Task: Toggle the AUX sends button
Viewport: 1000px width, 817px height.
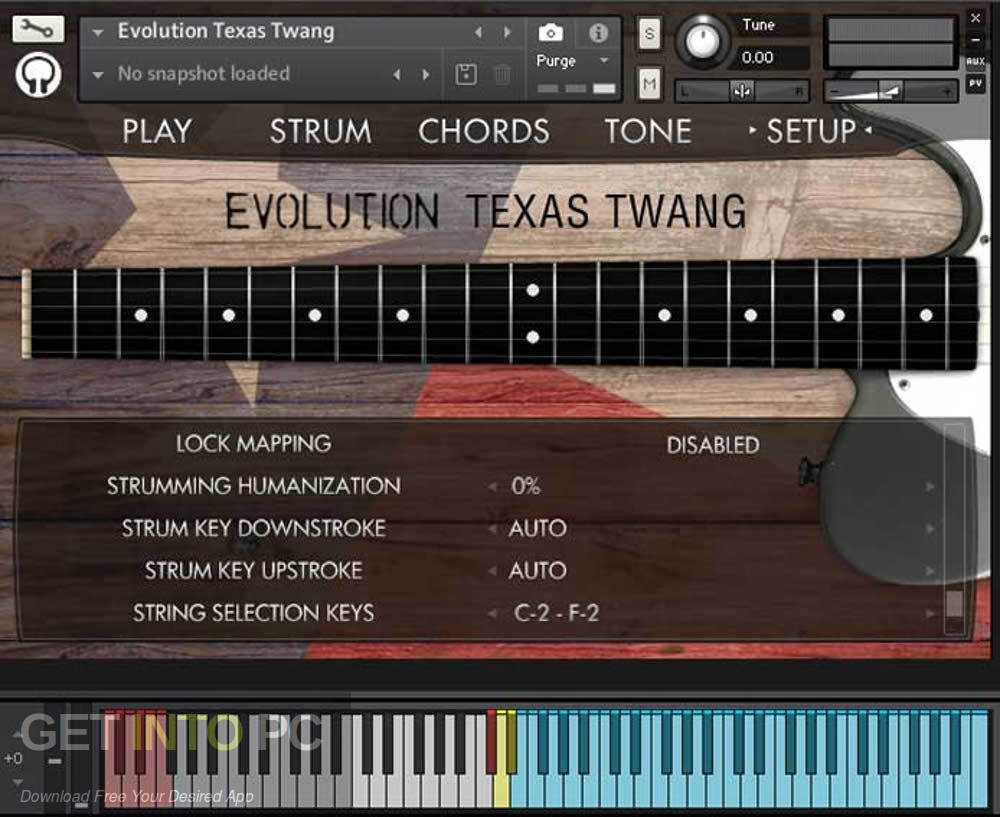Action: click(x=975, y=61)
